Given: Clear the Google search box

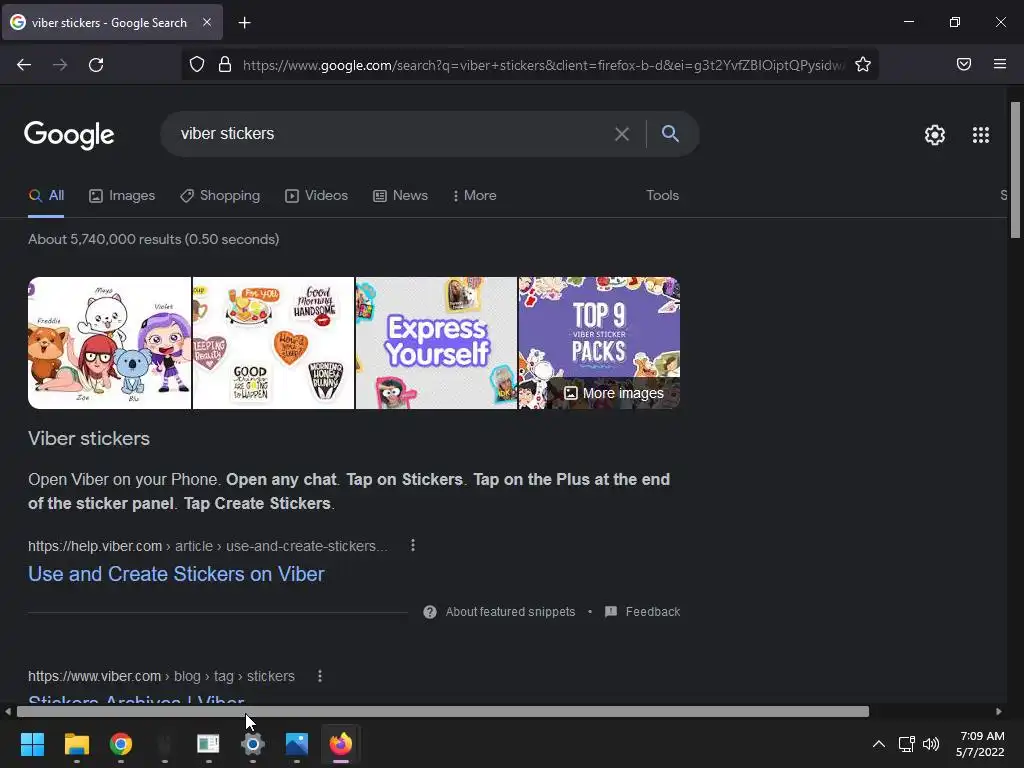Looking at the screenshot, I should (622, 134).
